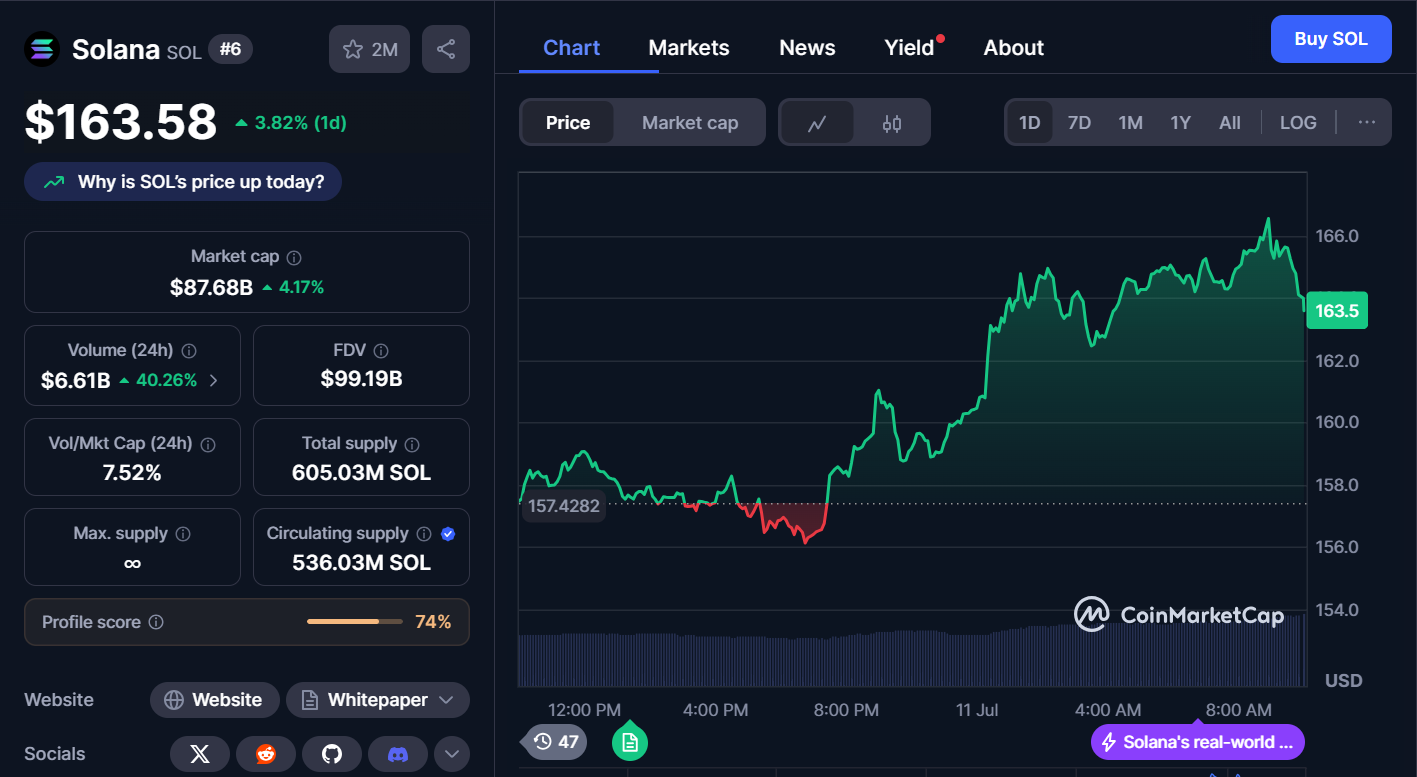1417x777 pixels.
Task: Click Total supply info icon
Action: [412, 444]
